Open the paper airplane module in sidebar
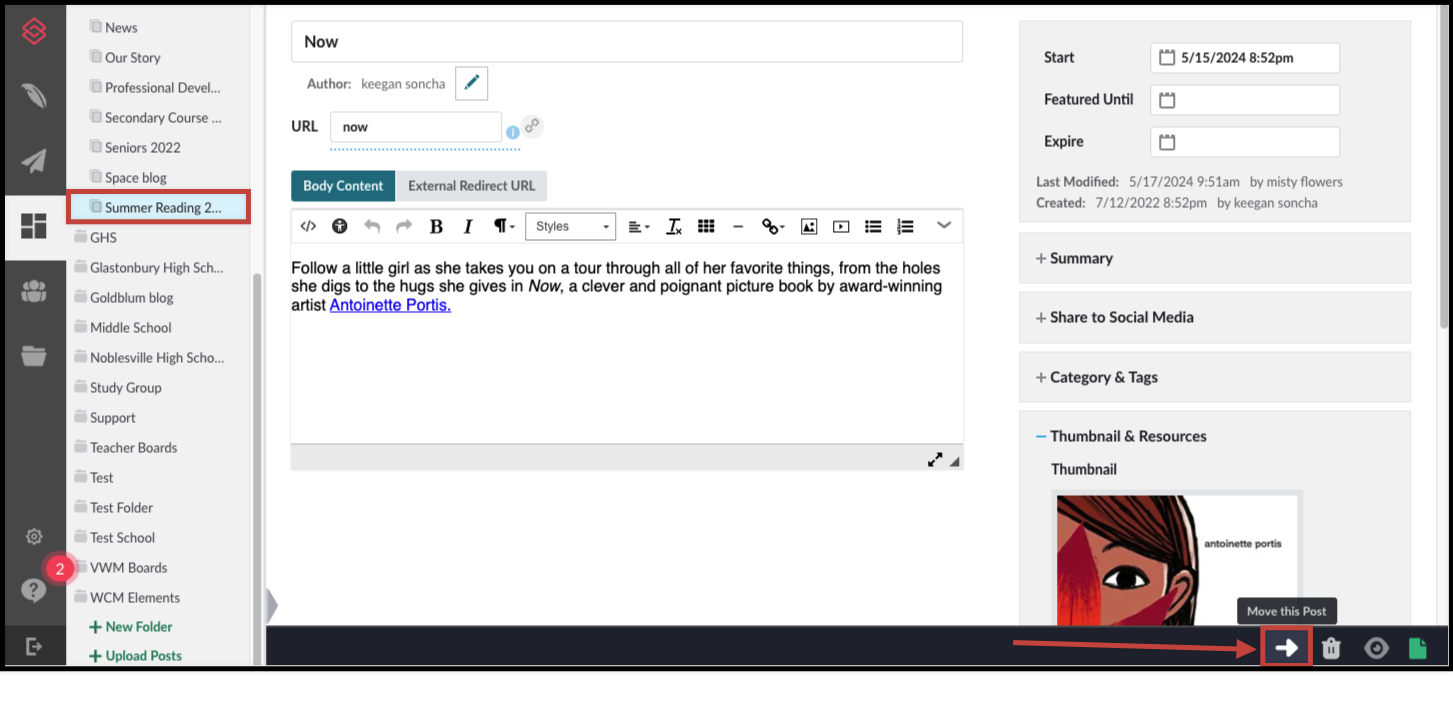 point(34,162)
